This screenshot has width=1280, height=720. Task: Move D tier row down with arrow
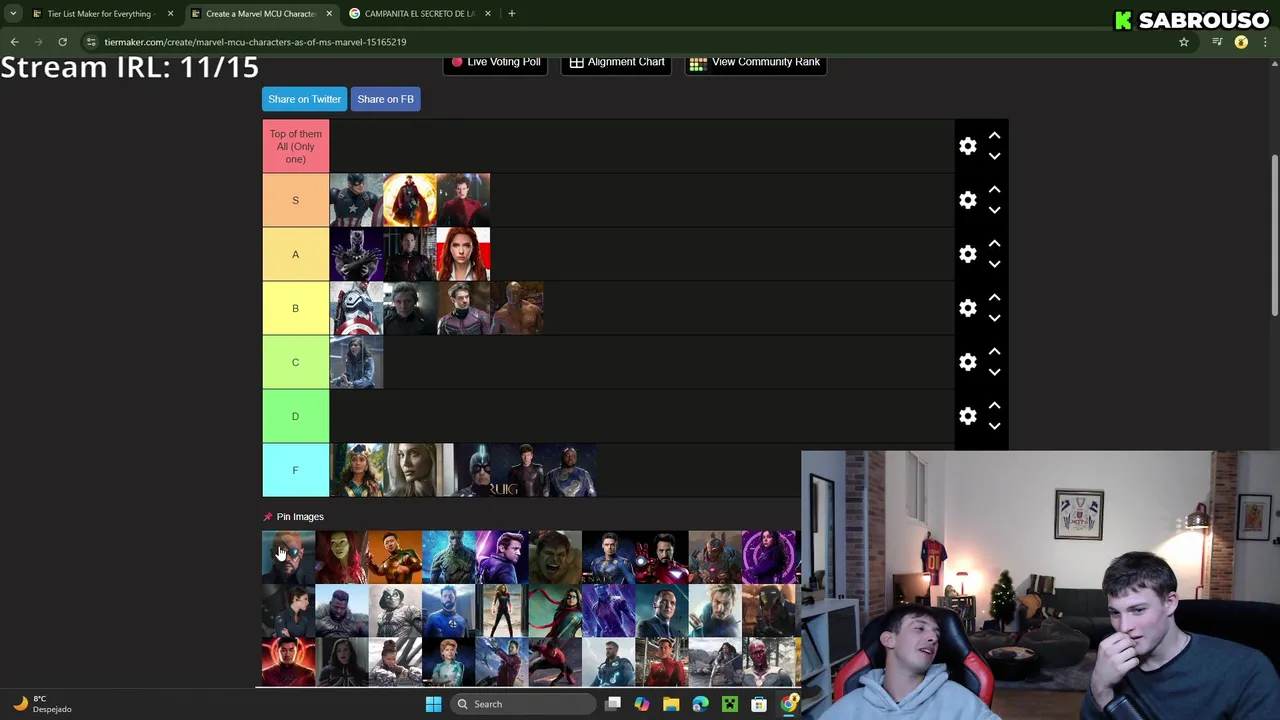[994, 426]
